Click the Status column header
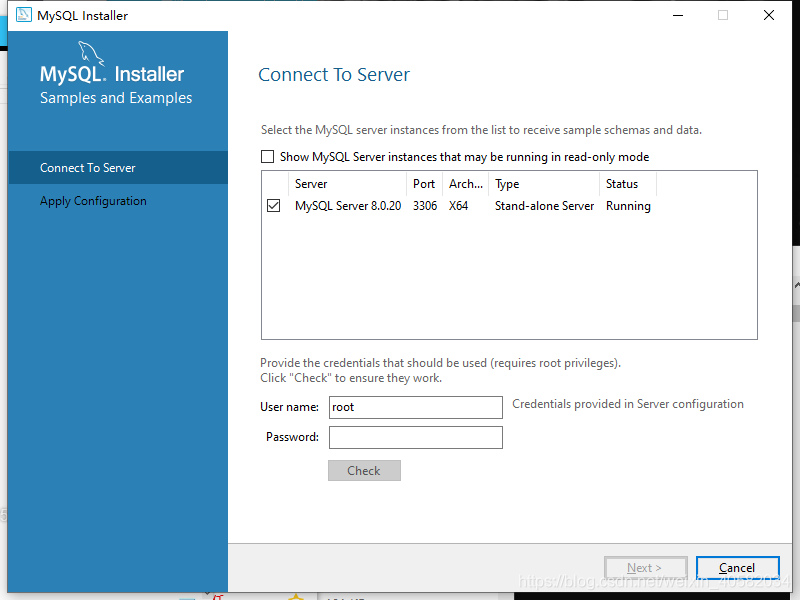 tap(628, 184)
